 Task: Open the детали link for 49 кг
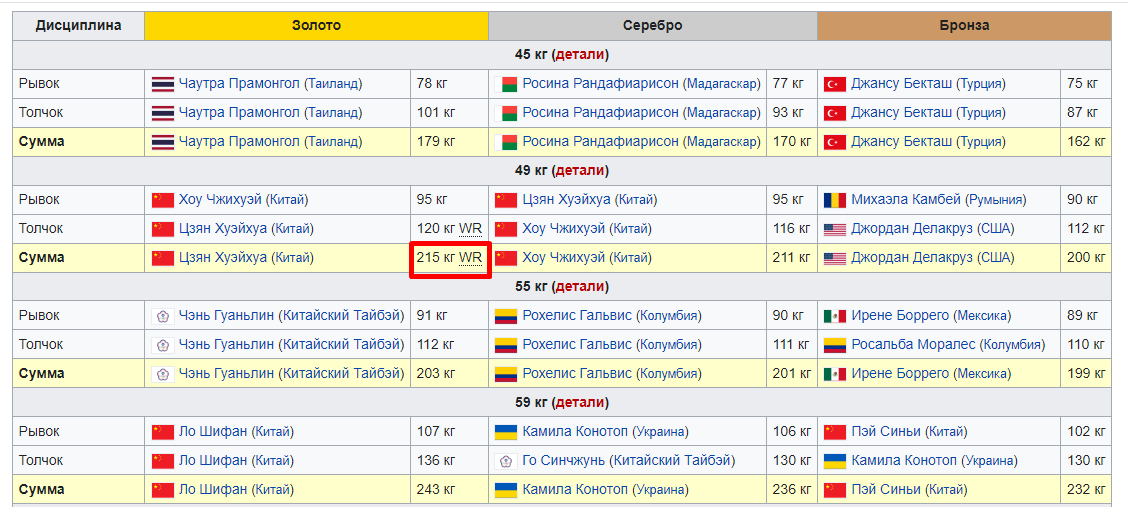point(579,170)
